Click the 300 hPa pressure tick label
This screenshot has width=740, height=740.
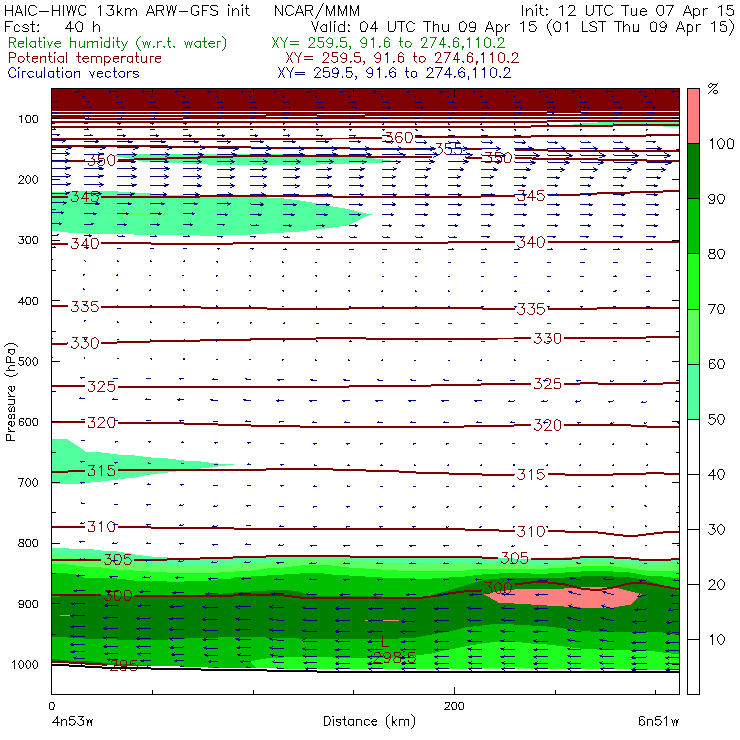point(28,240)
